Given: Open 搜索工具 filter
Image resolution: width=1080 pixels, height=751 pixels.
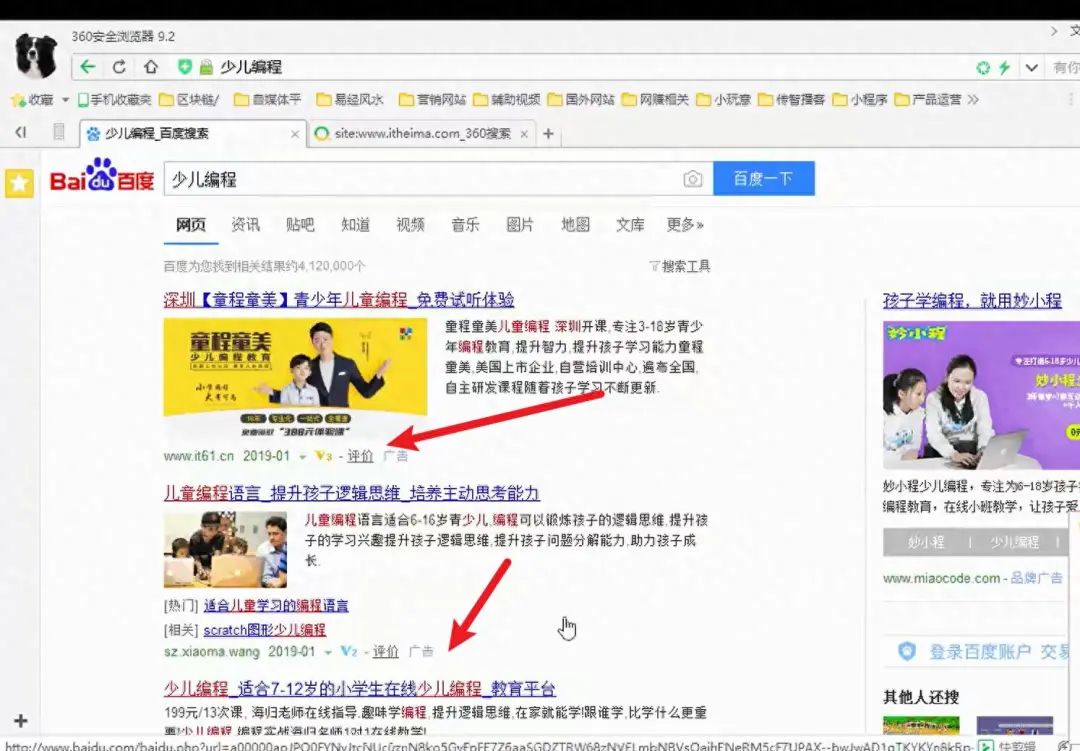Looking at the screenshot, I should [680, 266].
